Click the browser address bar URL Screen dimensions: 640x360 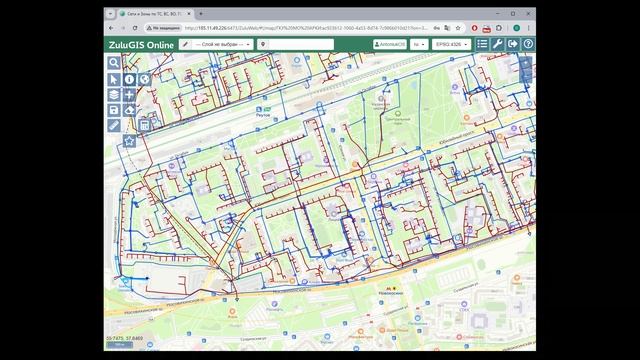pyautogui.click(x=306, y=28)
